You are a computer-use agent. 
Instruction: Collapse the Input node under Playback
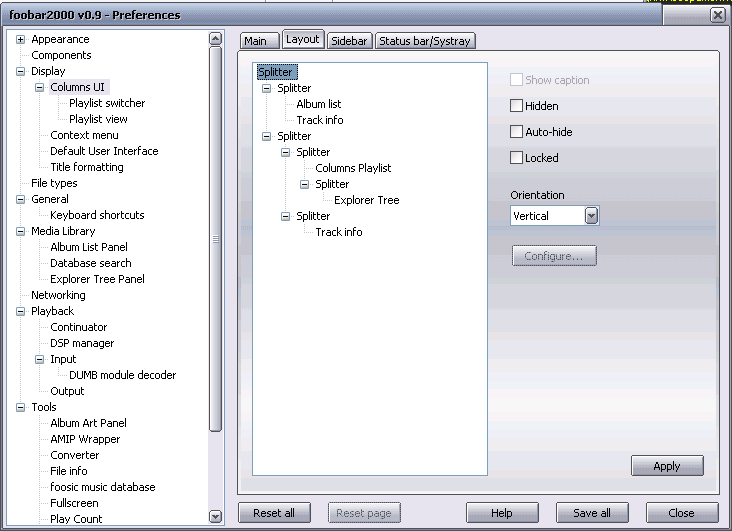click(40, 360)
